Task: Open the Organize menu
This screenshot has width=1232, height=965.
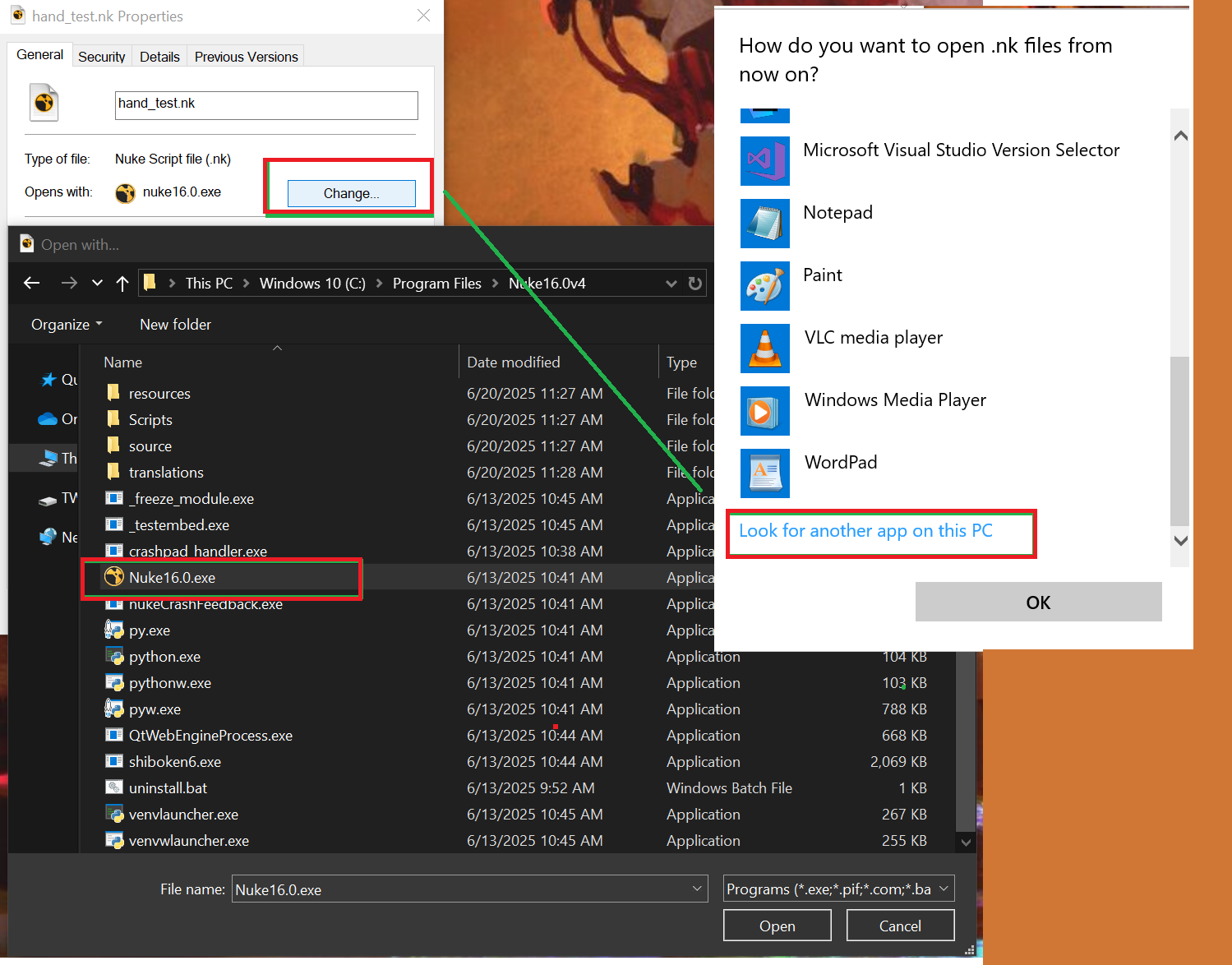Action: pyautogui.click(x=67, y=325)
